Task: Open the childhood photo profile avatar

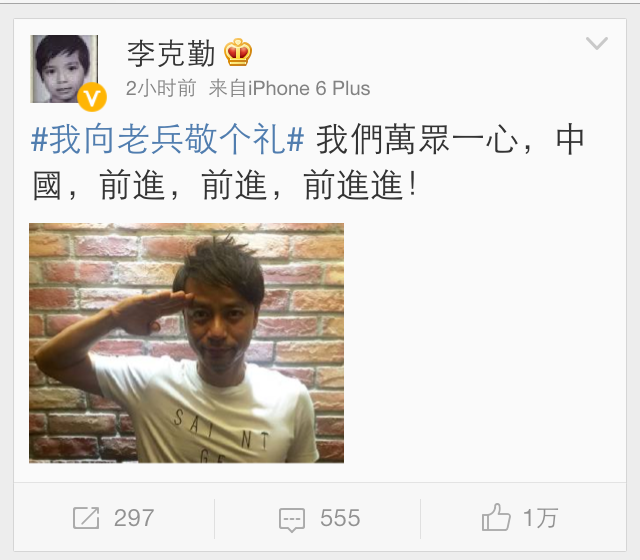Action: coord(64,69)
